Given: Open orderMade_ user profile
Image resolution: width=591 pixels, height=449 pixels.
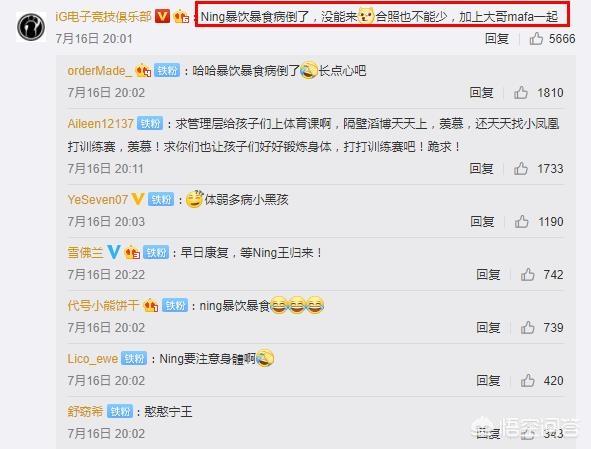Looking at the screenshot, I should (x=100, y=70).
